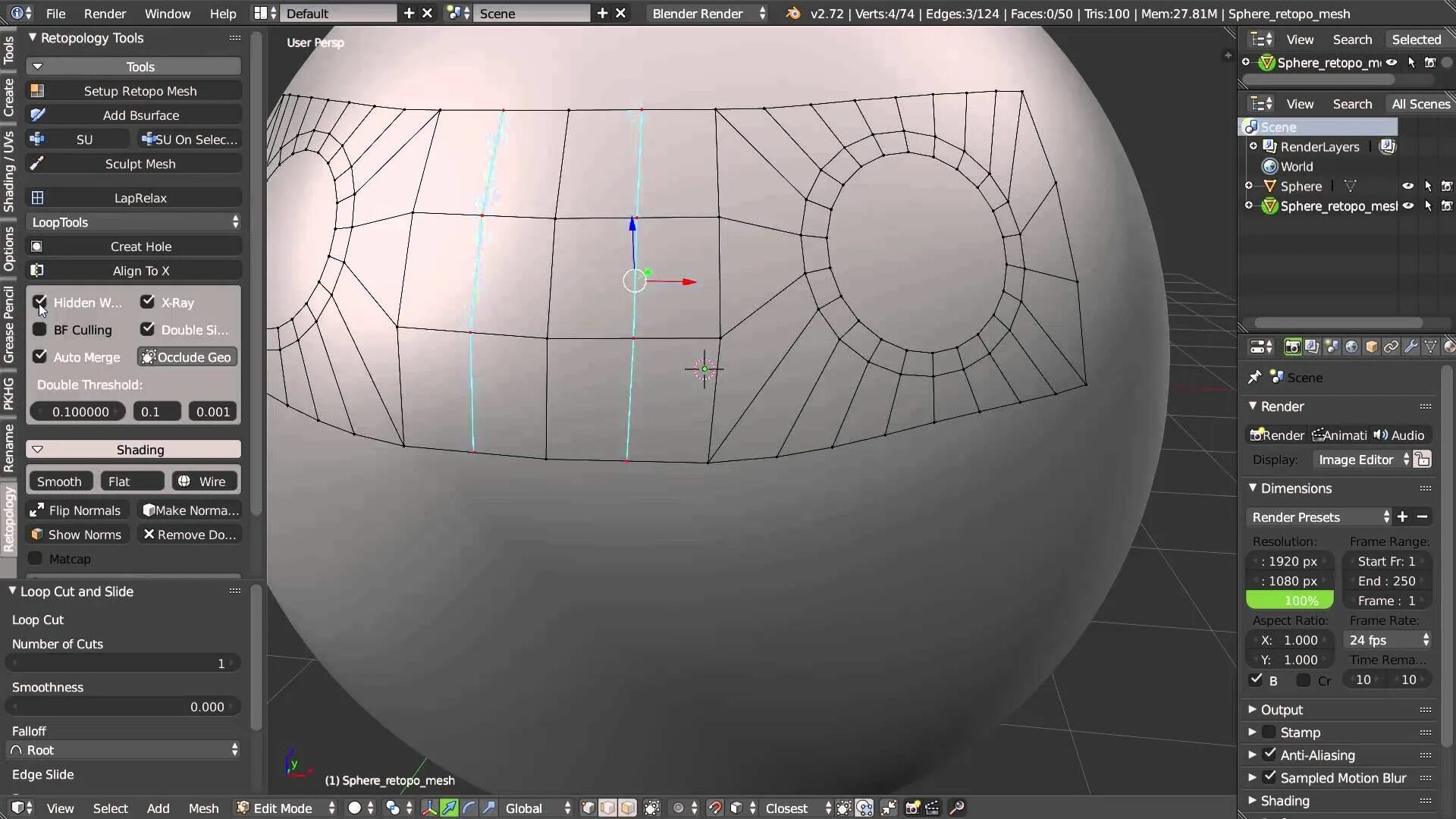Screen dimensions: 1456x819
Task: Enable the rotate manipulator arc icon
Action: (469, 808)
